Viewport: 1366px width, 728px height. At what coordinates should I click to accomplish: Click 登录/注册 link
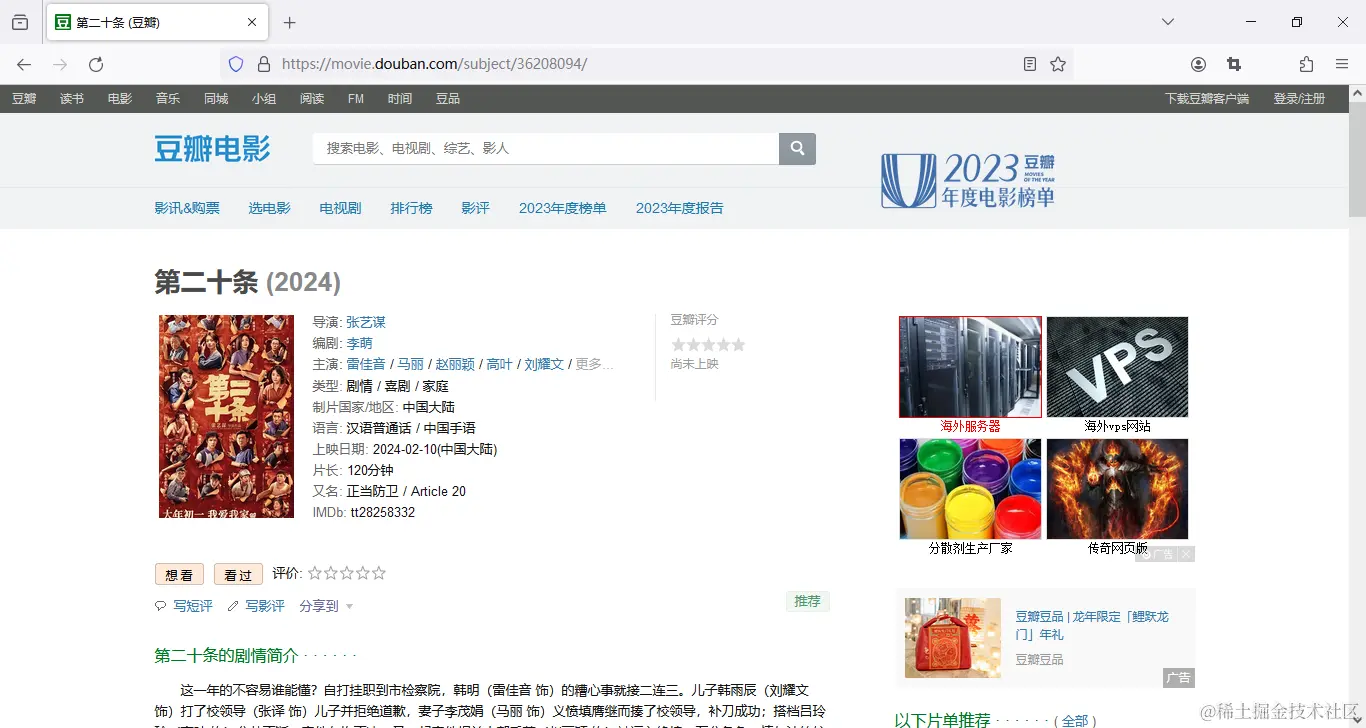1299,98
